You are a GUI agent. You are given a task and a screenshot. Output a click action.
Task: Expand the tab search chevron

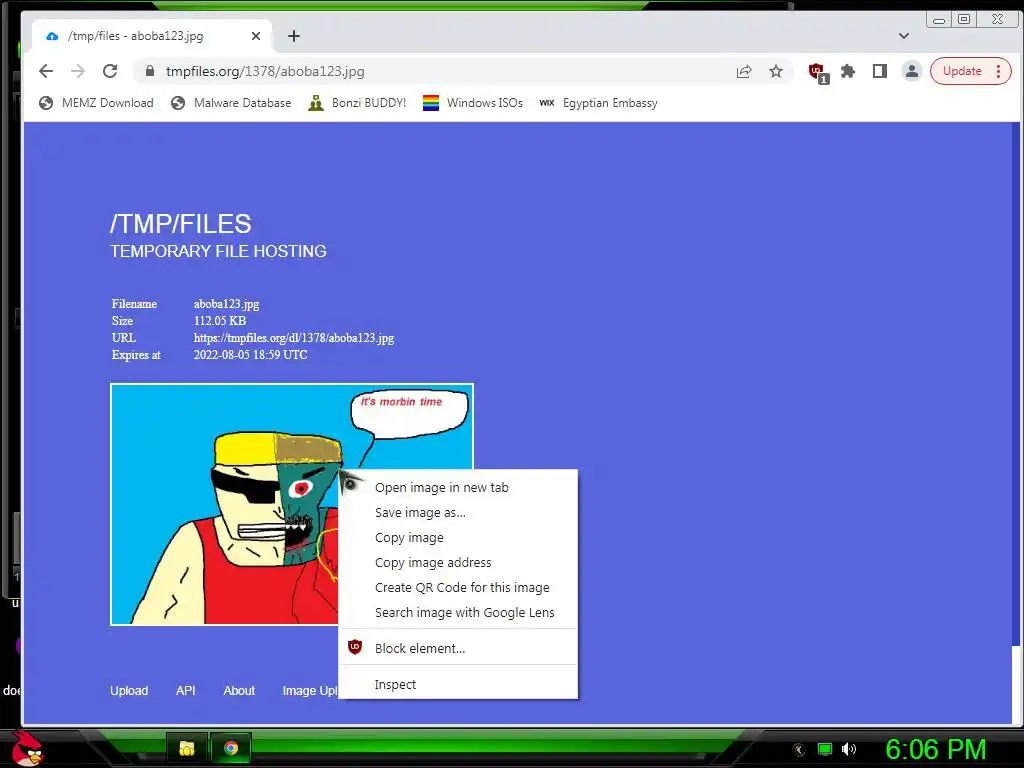pos(904,36)
